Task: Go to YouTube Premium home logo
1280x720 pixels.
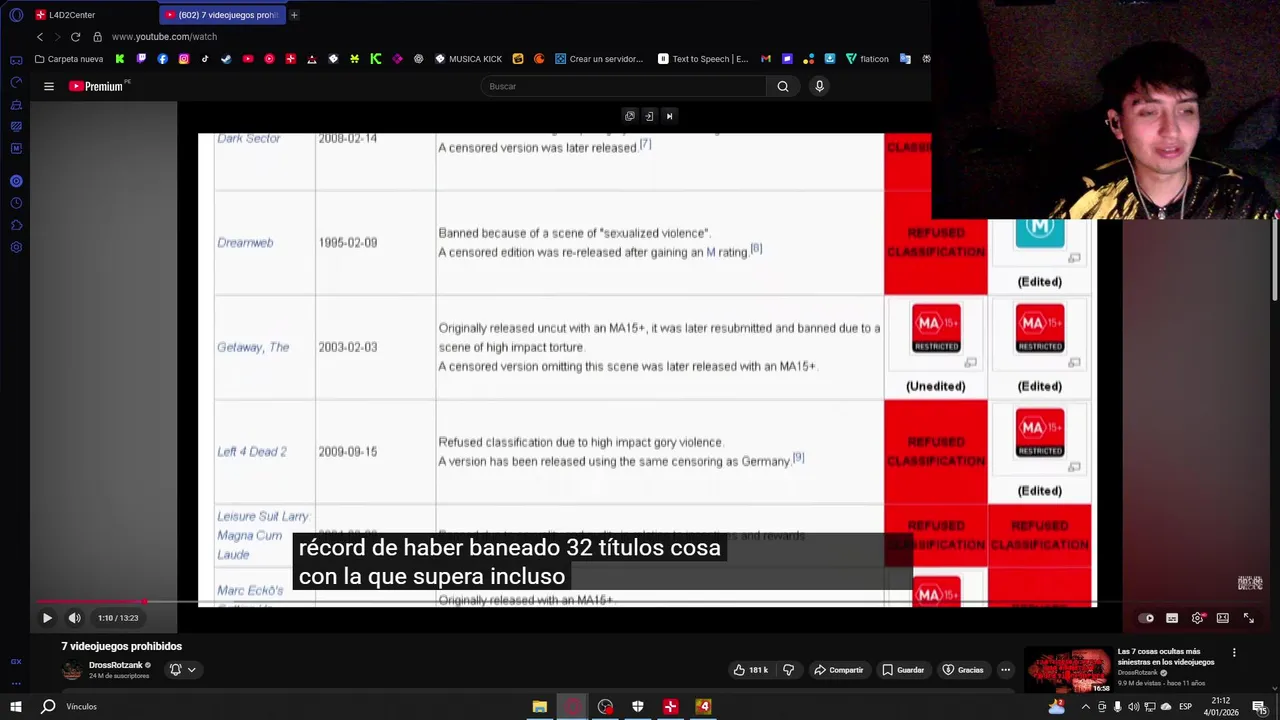Action: click(x=96, y=86)
